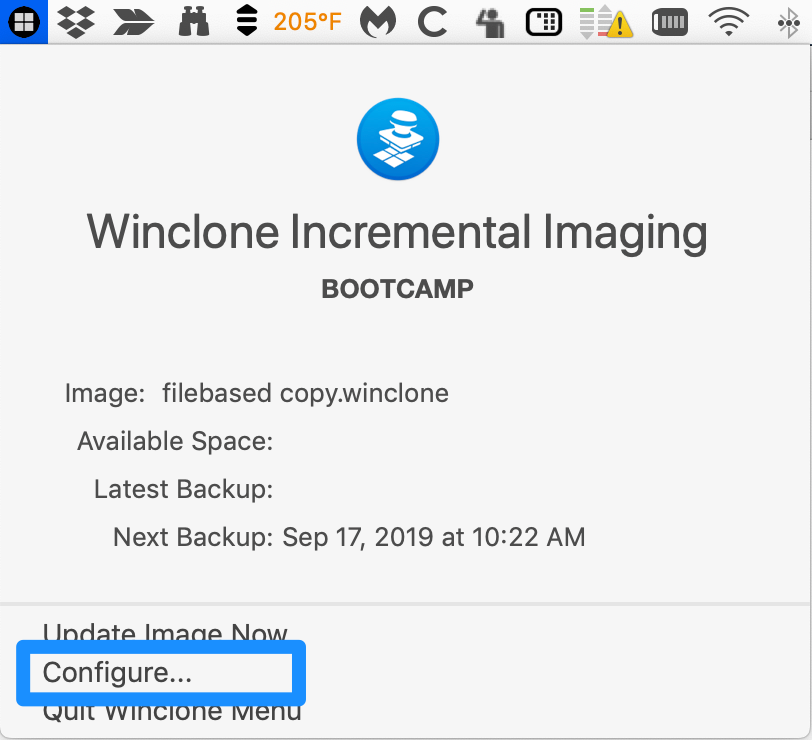Click the filebased copy.winclone image name

pyautogui.click(x=305, y=393)
